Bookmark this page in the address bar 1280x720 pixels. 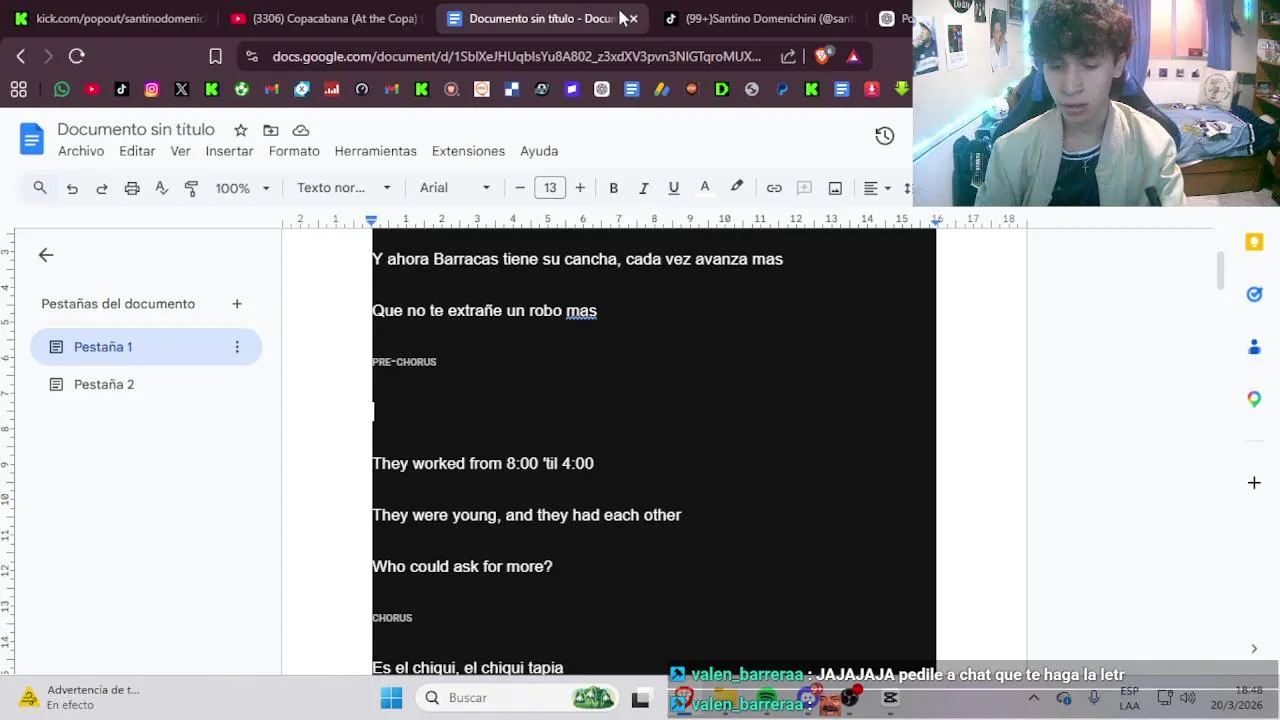point(215,56)
